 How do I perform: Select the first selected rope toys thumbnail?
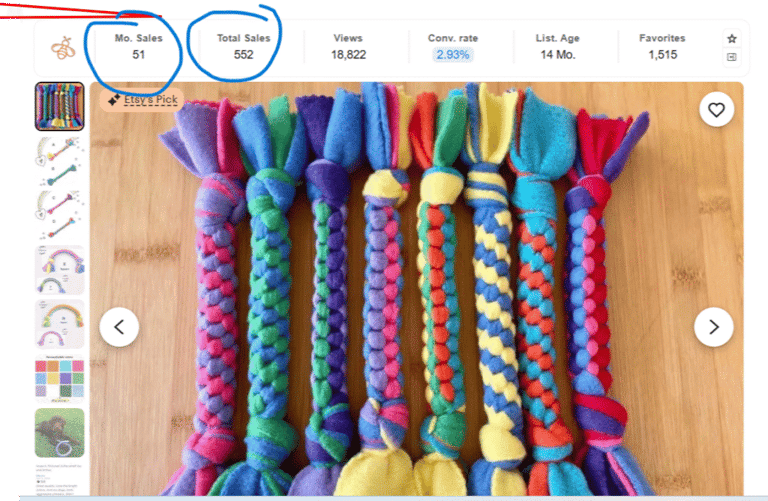[59, 106]
